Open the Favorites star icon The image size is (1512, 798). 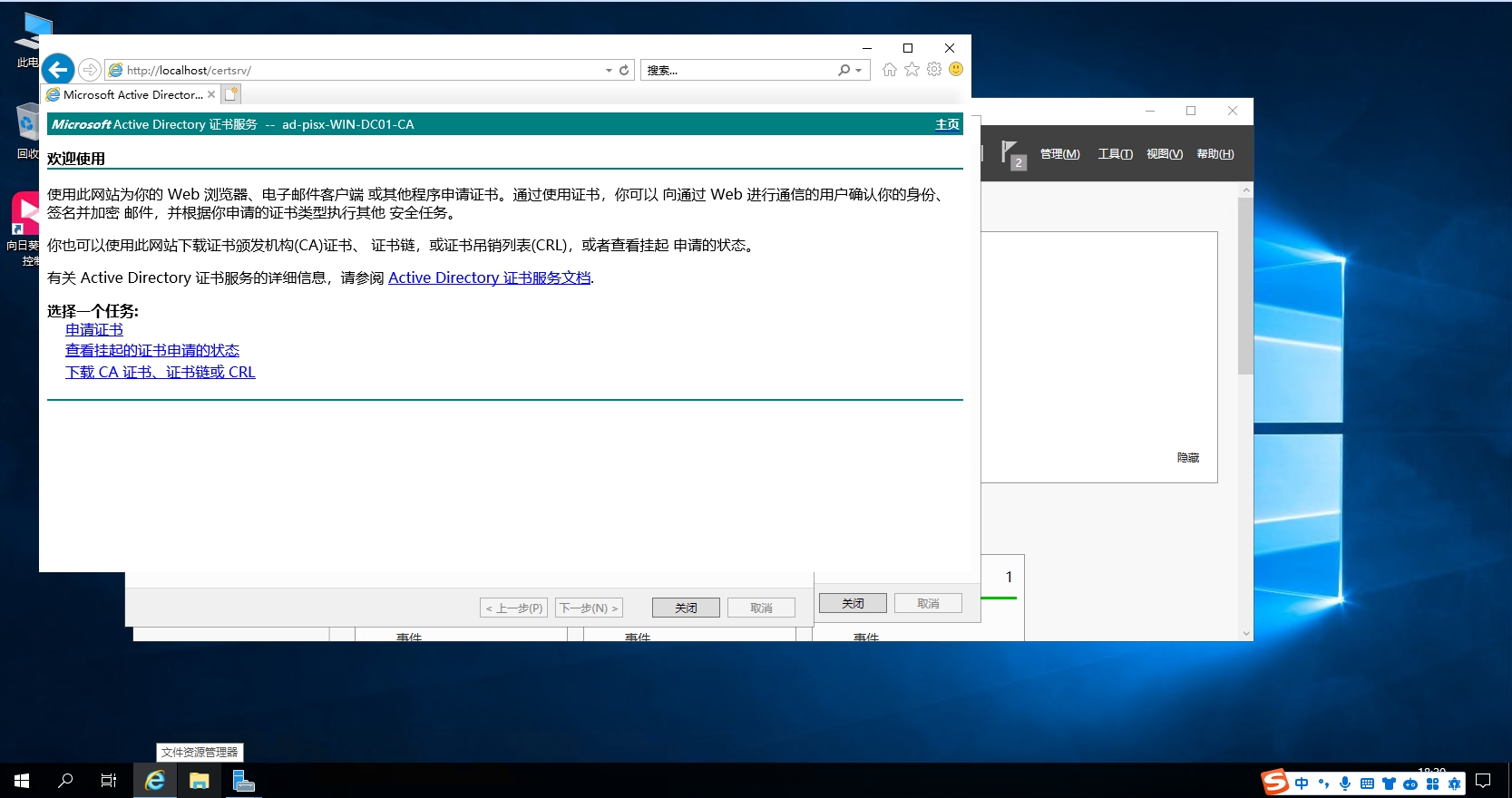tap(912, 70)
